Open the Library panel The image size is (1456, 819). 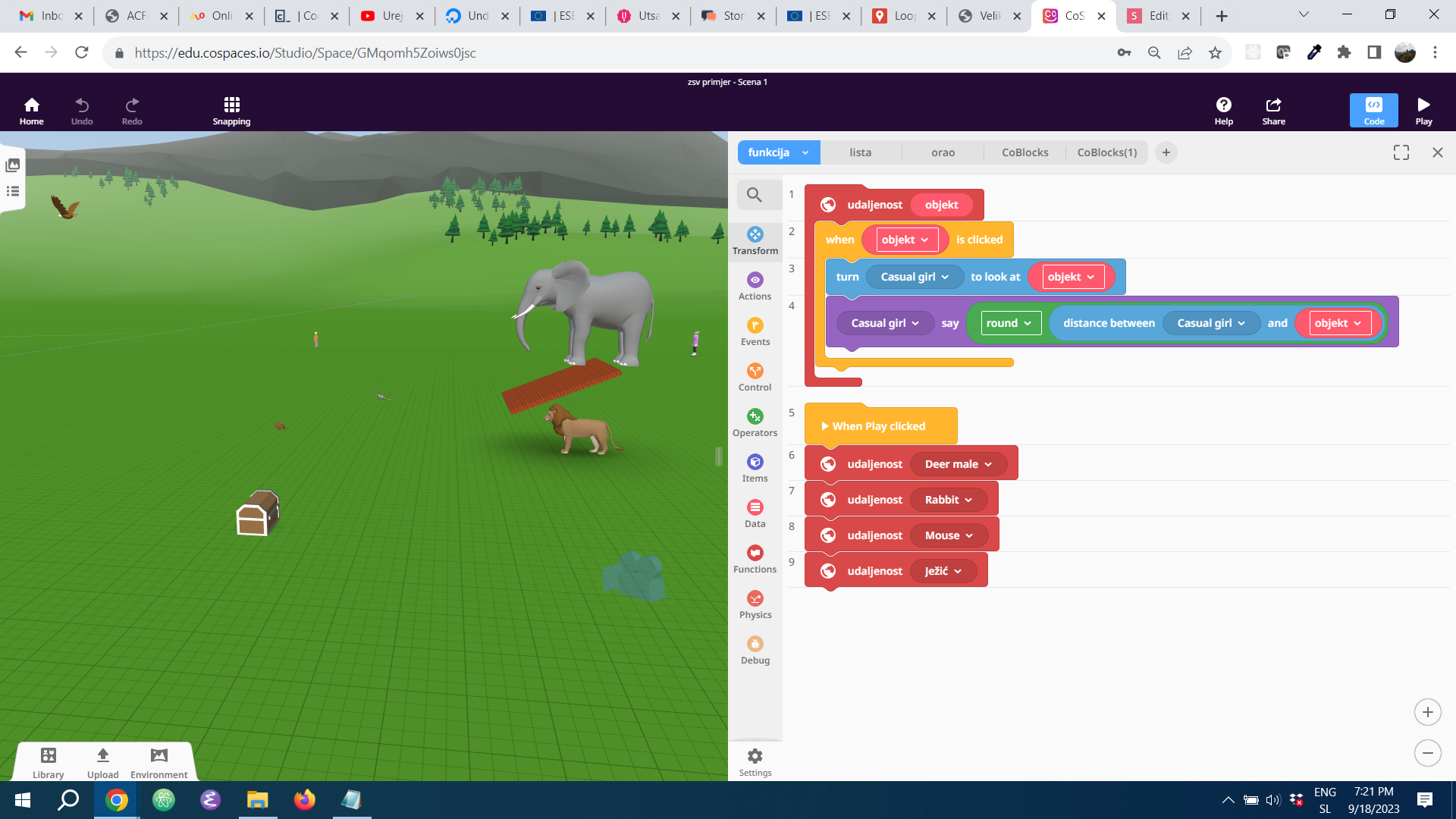pyautogui.click(x=48, y=761)
